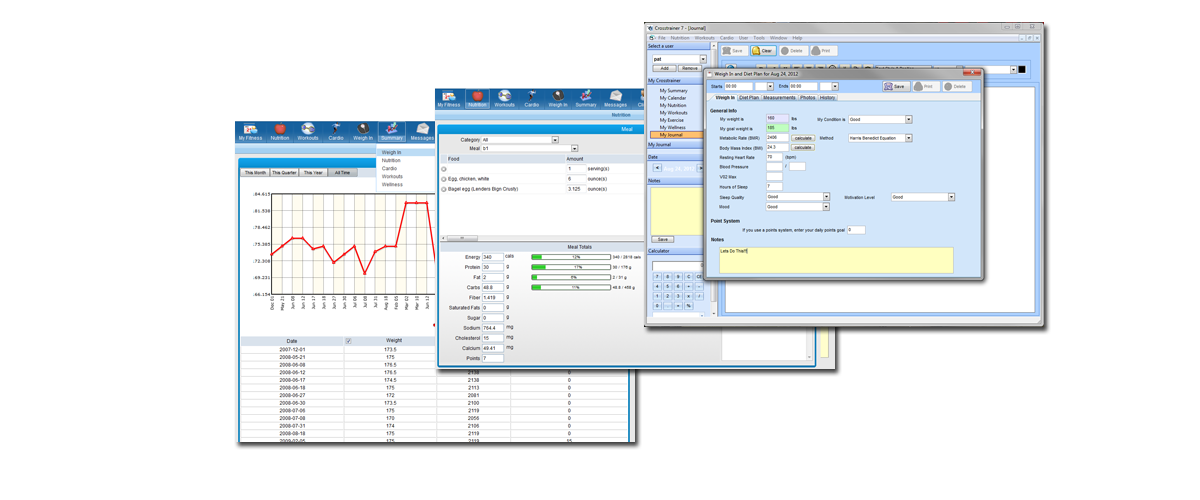
Task: Open the Method dropdown Harris Benedict Equation
Action: point(909,138)
